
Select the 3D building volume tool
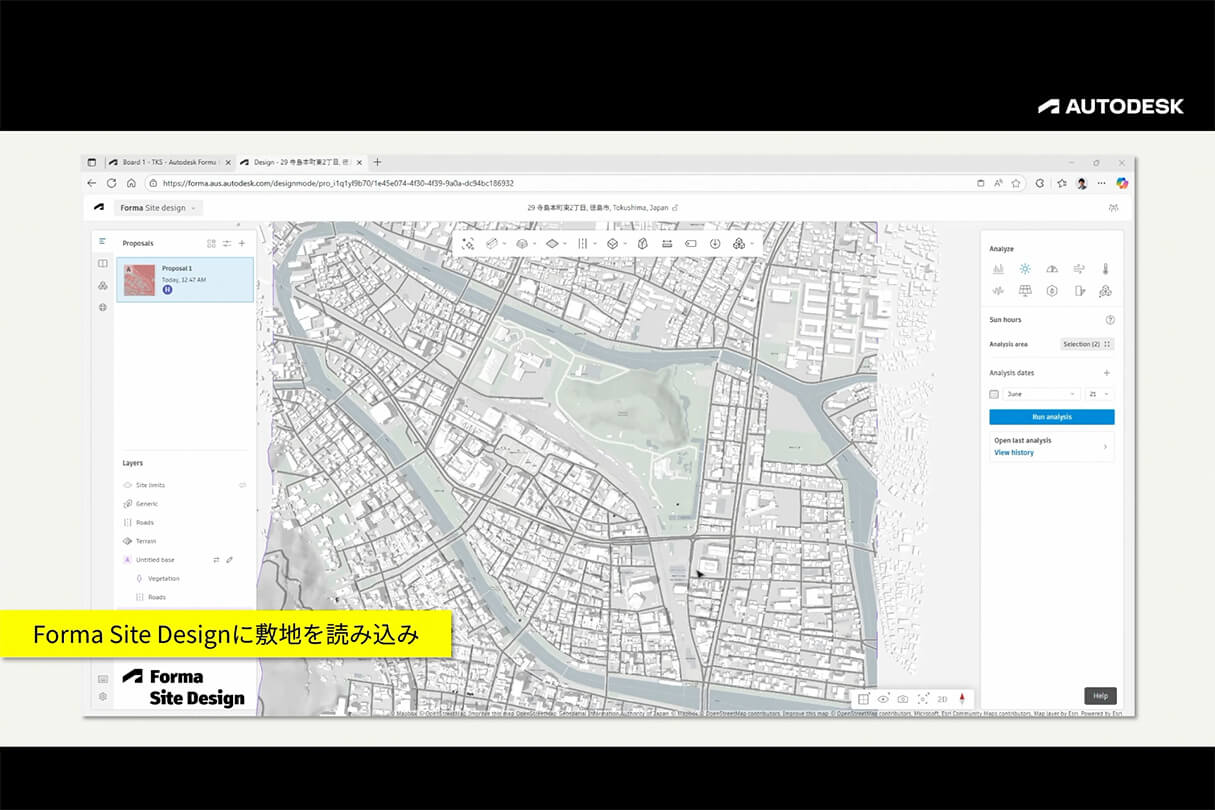[521, 243]
